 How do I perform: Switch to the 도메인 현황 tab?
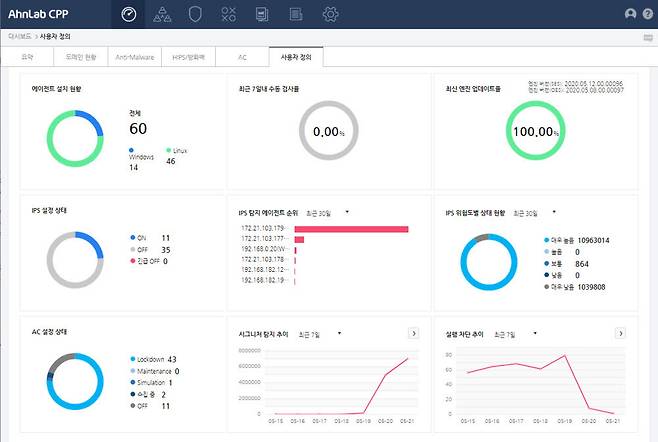click(x=81, y=57)
